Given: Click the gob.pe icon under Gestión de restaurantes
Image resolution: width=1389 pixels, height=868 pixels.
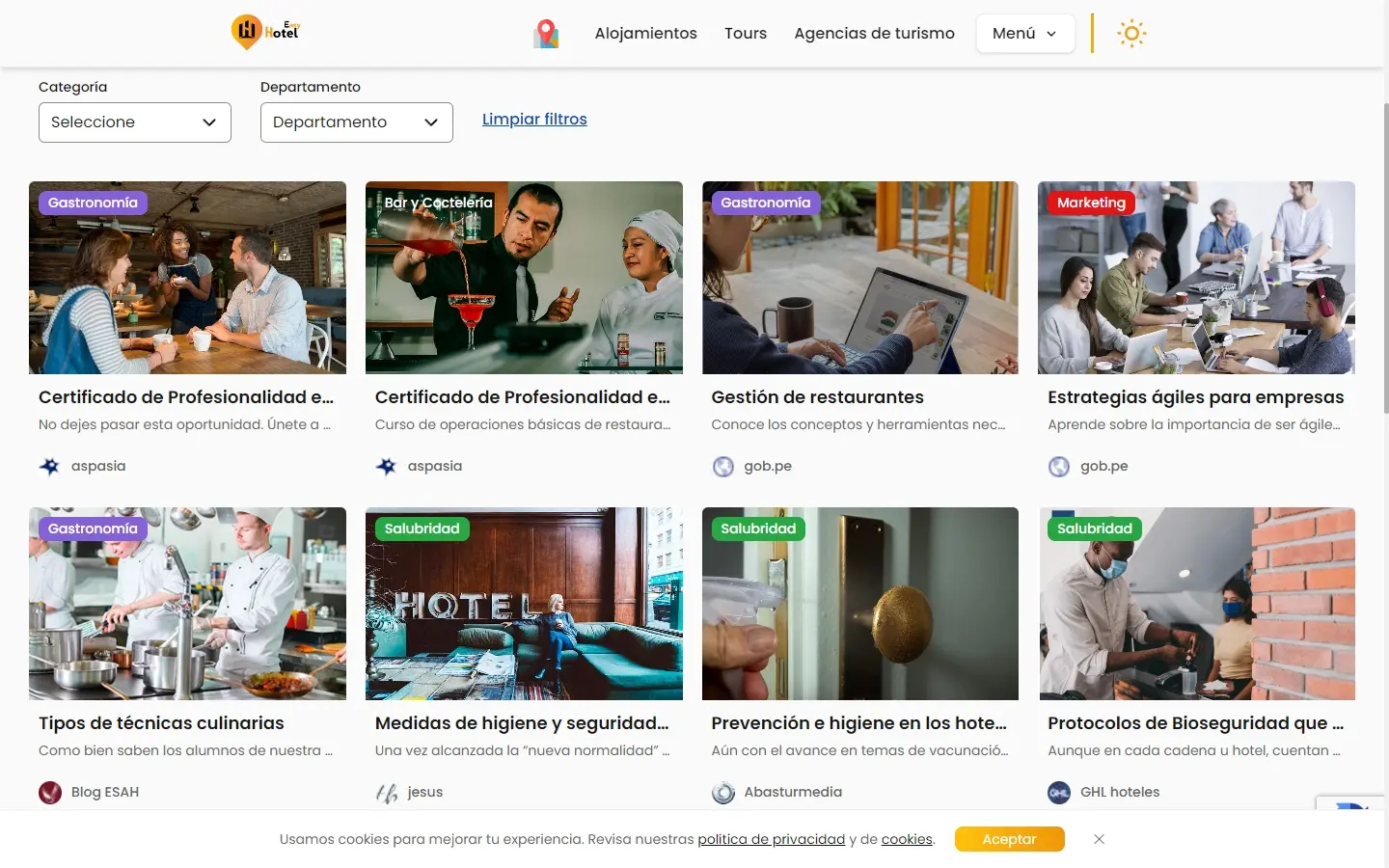Looking at the screenshot, I should pos(722,467).
